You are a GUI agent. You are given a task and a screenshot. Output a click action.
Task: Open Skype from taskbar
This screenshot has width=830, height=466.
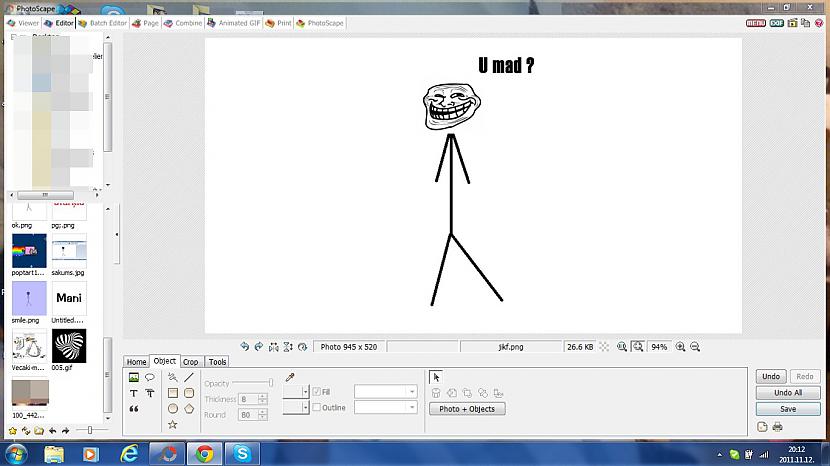[242, 454]
